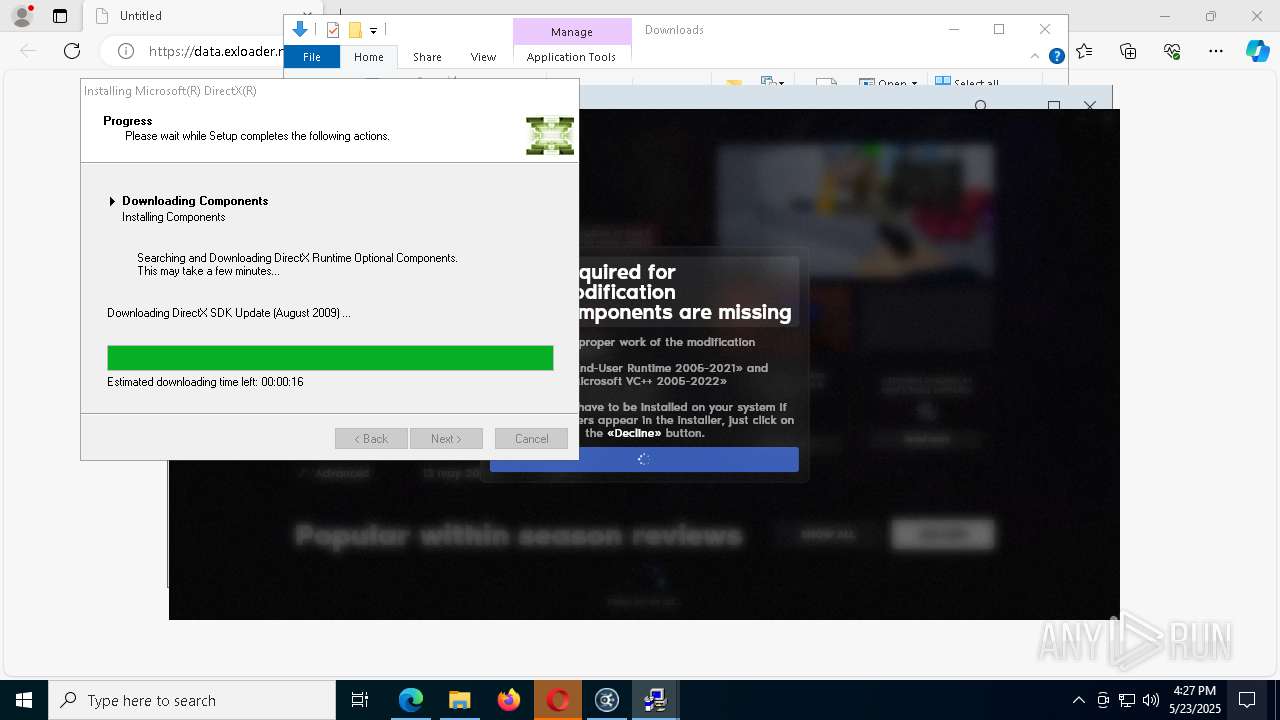Switch to Share ribbon tab
Image resolution: width=1280 pixels, height=720 pixels.
pyautogui.click(x=427, y=57)
